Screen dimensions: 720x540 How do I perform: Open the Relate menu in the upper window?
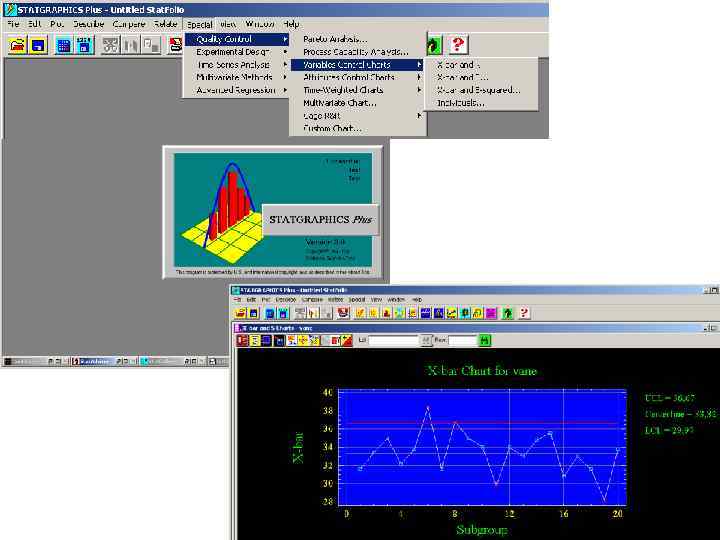(x=166, y=24)
